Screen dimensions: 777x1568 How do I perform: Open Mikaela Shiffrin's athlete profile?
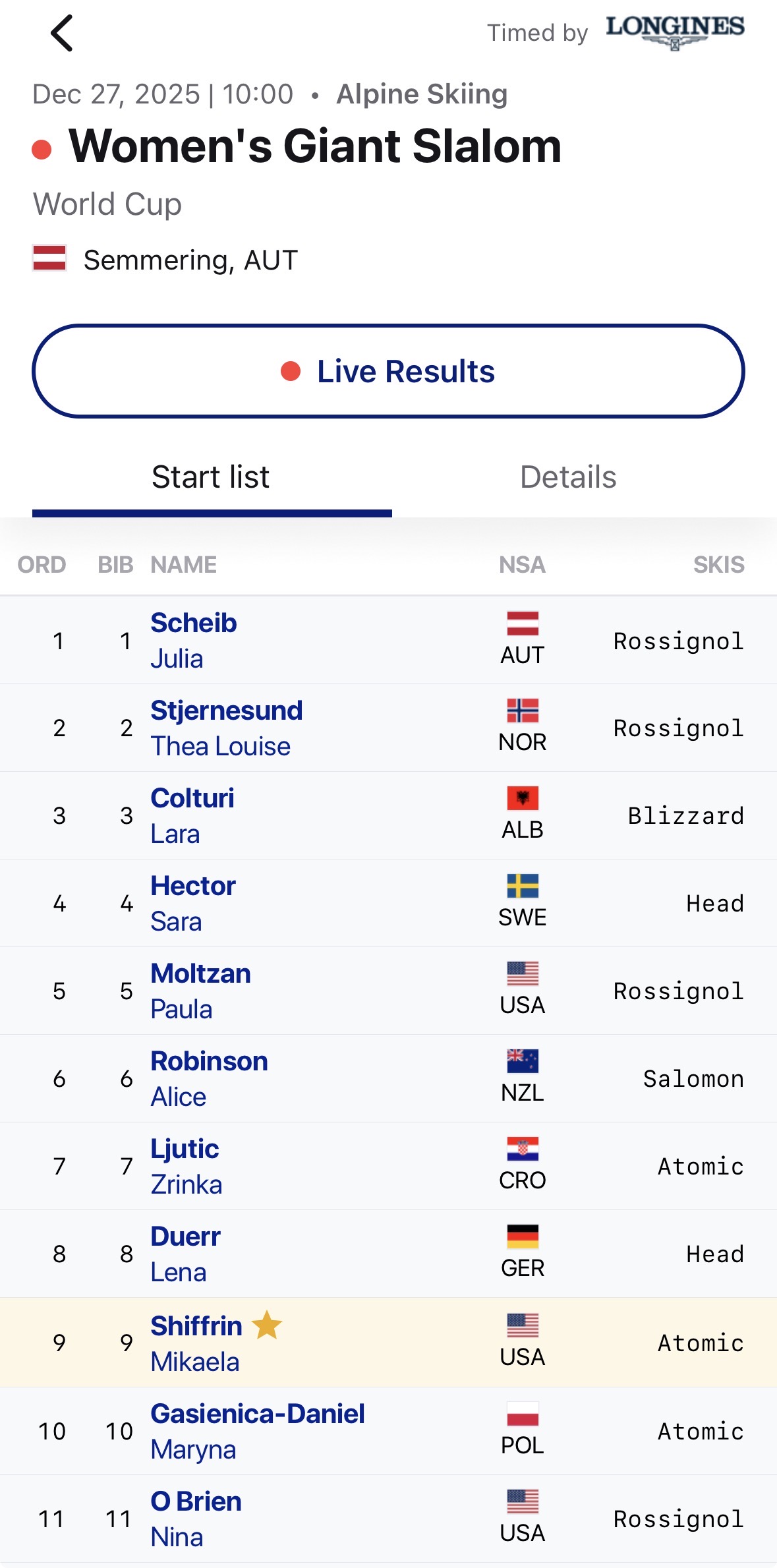pyautogui.click(x=196, y=1343)
